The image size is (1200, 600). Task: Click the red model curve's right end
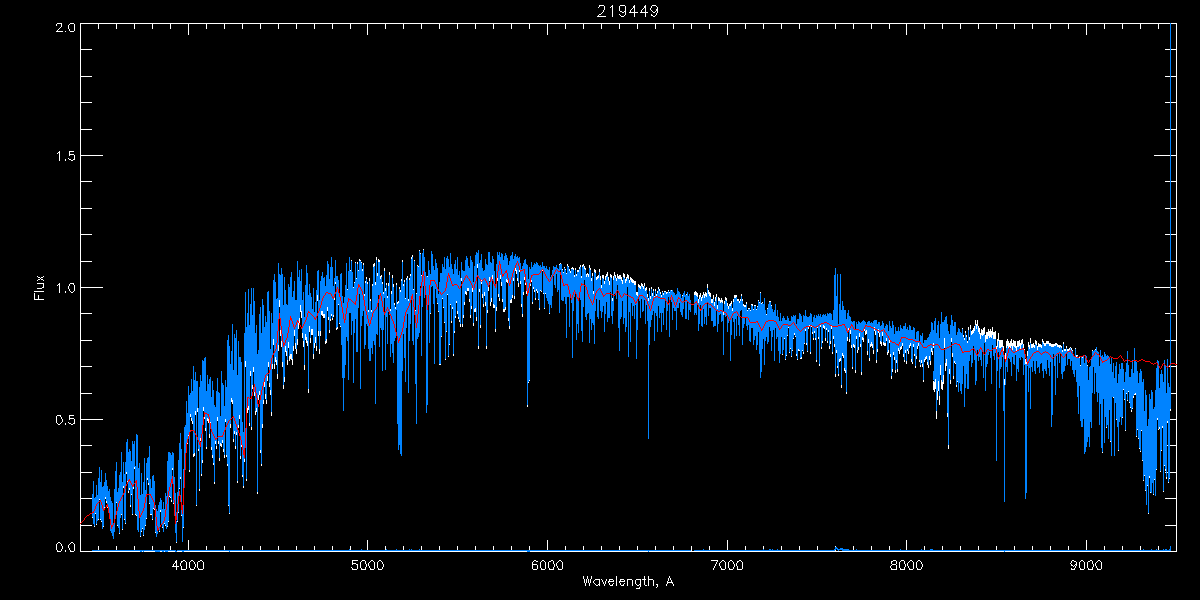(1174, 365)
